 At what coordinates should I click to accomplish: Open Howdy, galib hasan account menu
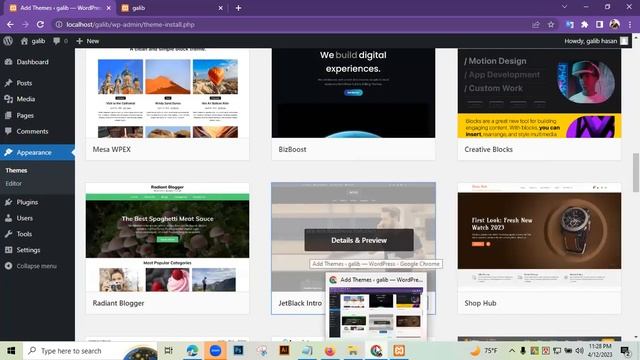point(596,41)
